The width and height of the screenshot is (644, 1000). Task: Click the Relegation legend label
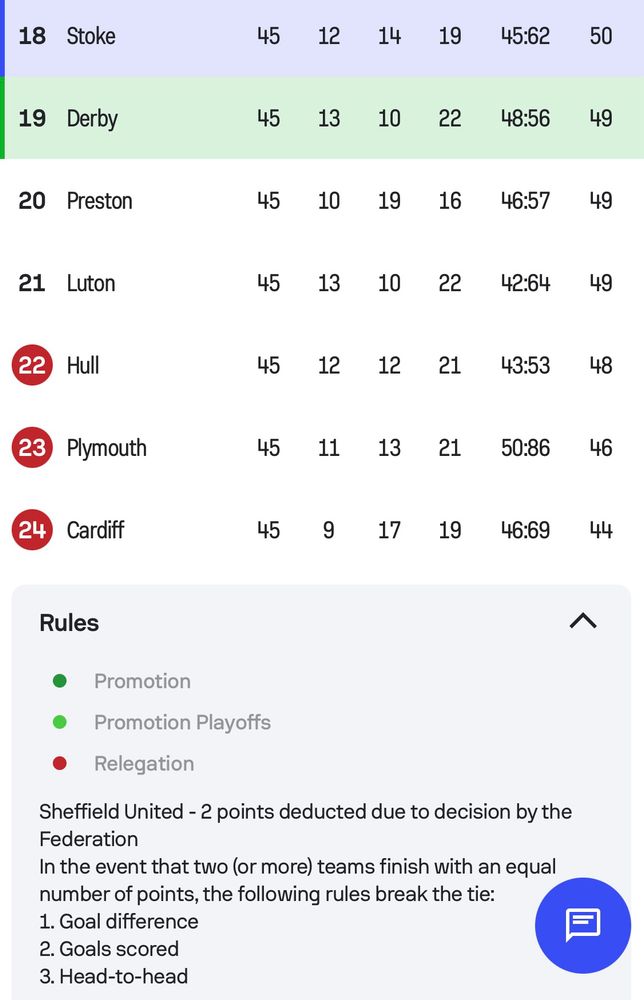tap(144, 763)
